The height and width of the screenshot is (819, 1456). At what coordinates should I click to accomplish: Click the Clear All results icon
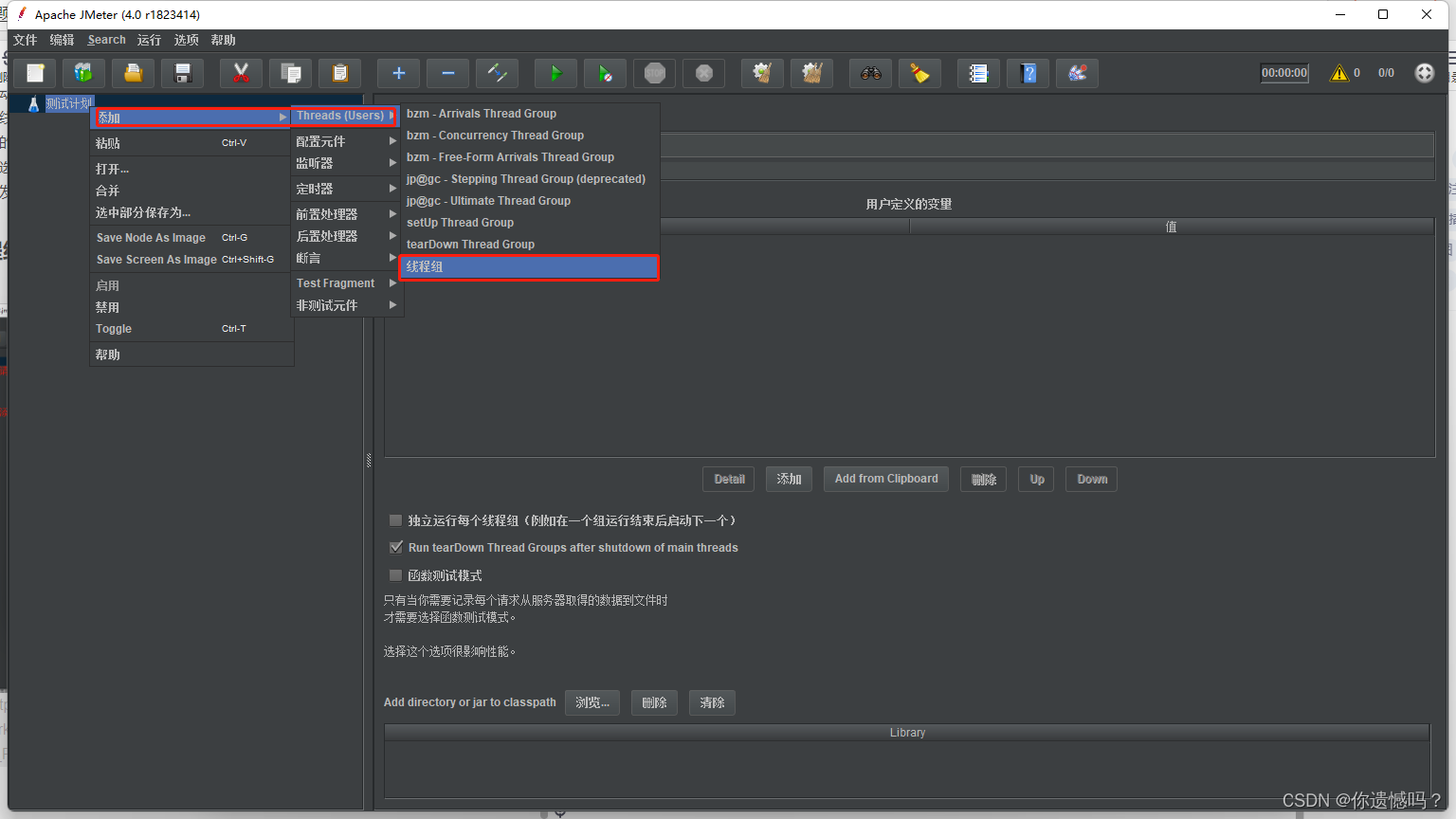coord(812,73)
